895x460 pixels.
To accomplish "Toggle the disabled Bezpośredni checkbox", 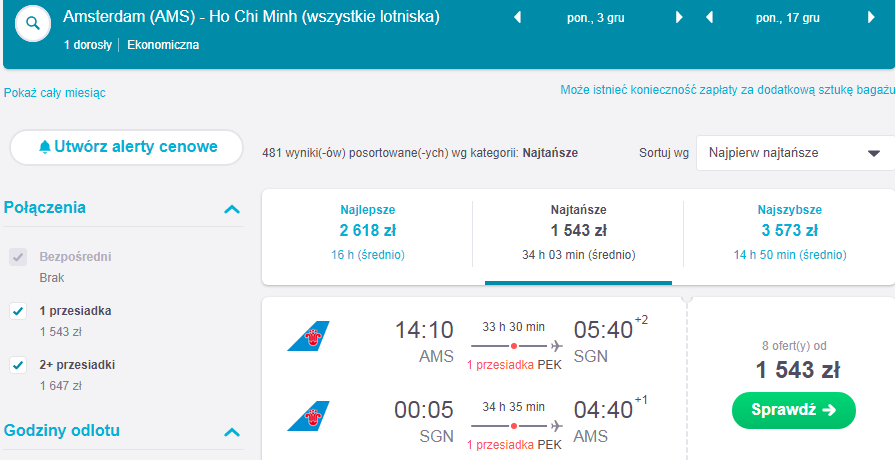I will pyautogui.click(x=18, y=257).
